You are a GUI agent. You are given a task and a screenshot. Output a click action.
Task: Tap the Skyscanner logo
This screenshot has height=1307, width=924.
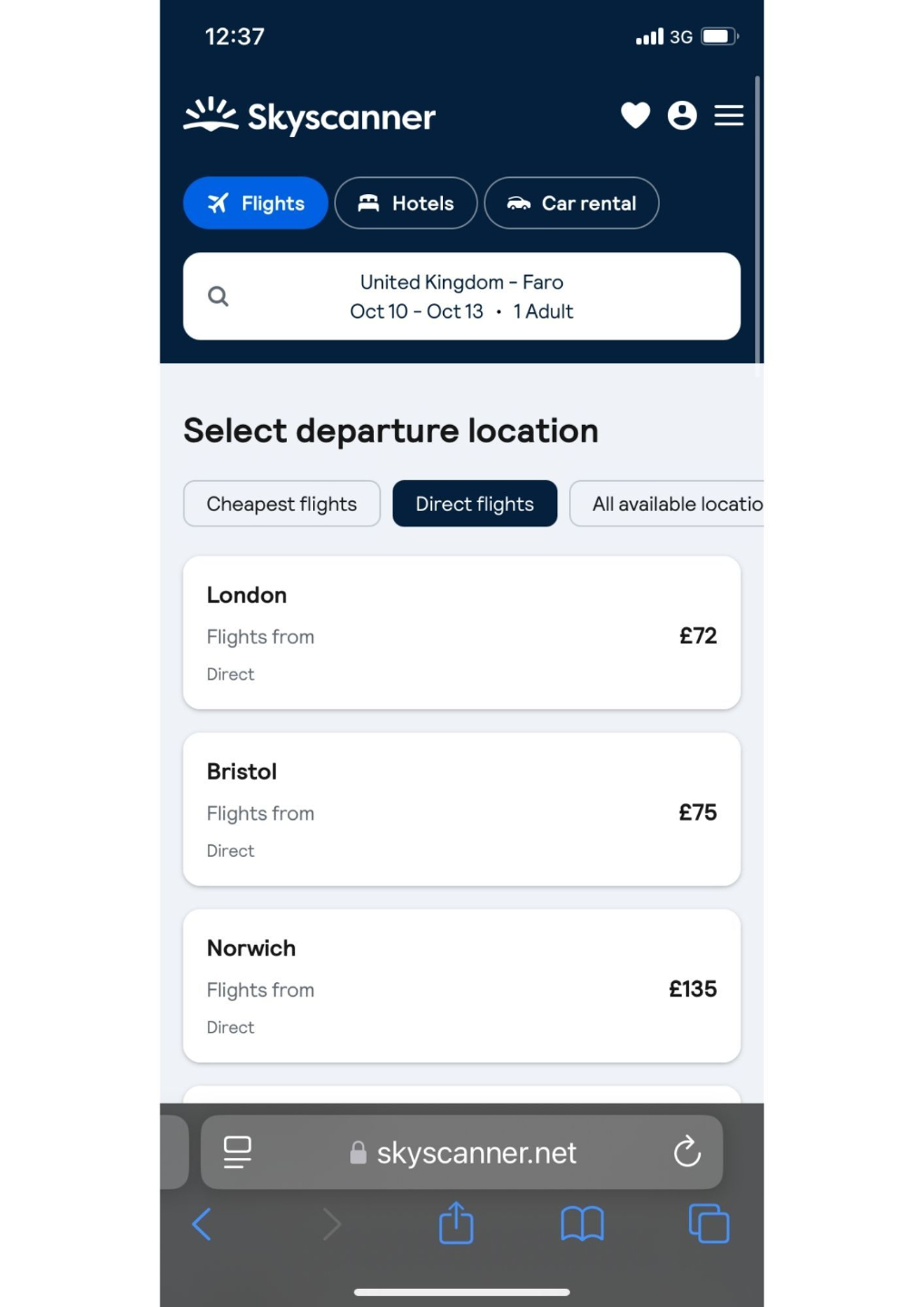(310, 116)
